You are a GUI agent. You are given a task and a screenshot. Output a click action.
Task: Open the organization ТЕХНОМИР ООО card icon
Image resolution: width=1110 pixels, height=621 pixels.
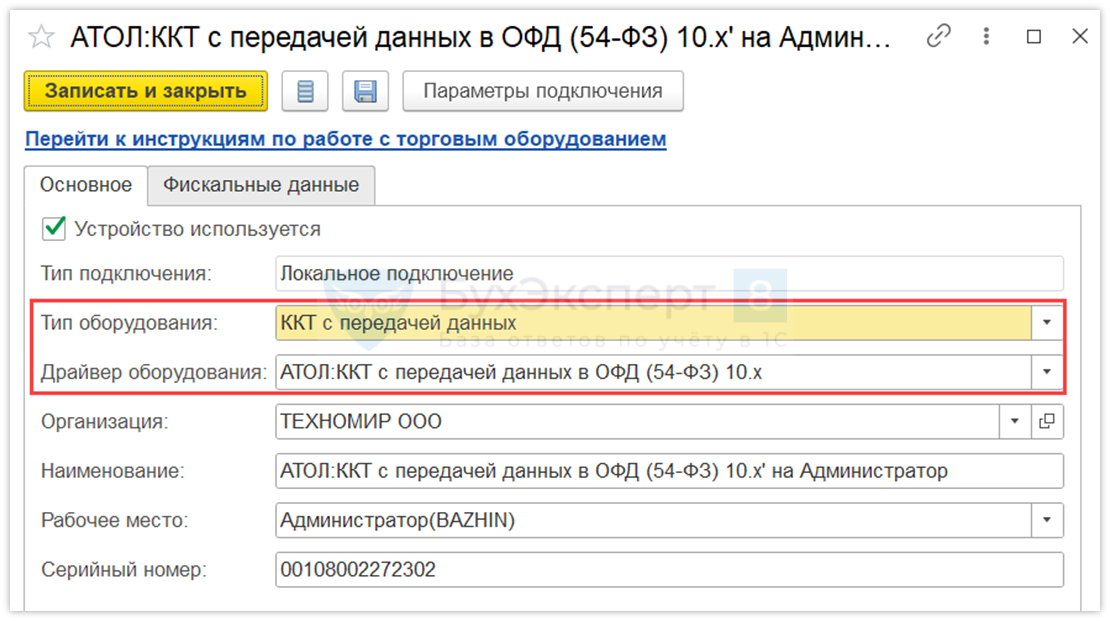1047,422
